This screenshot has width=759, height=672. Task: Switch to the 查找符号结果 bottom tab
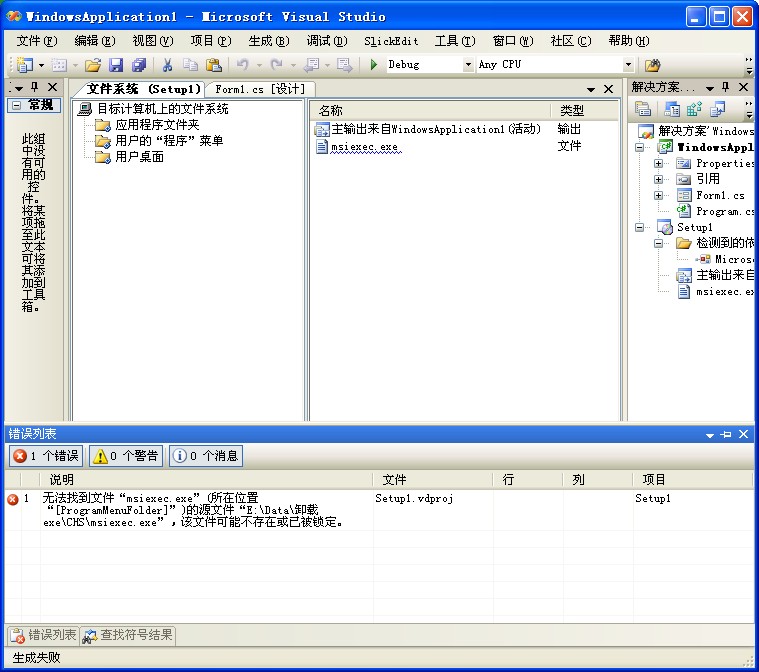[x=127, y=635]
